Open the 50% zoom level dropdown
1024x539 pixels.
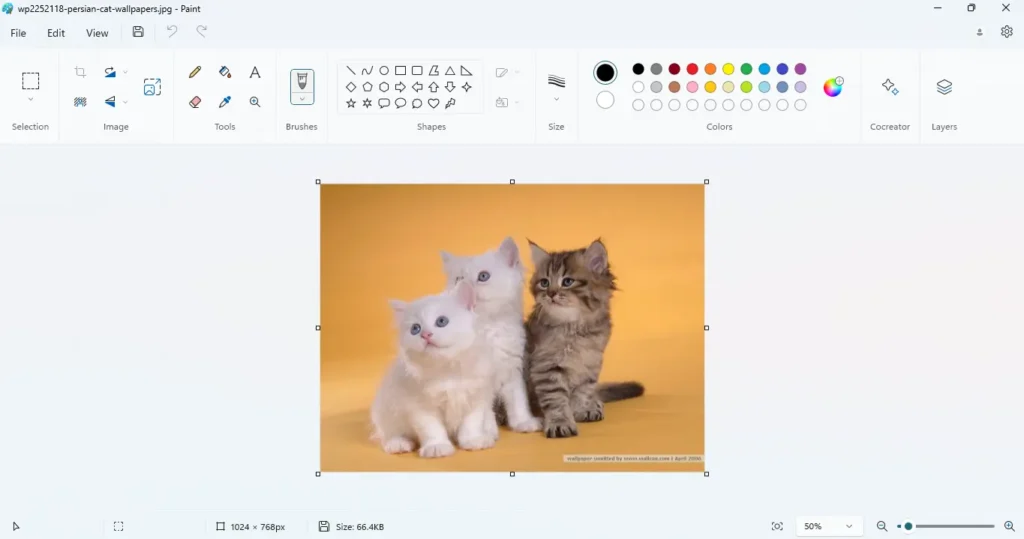coord(829,526)
